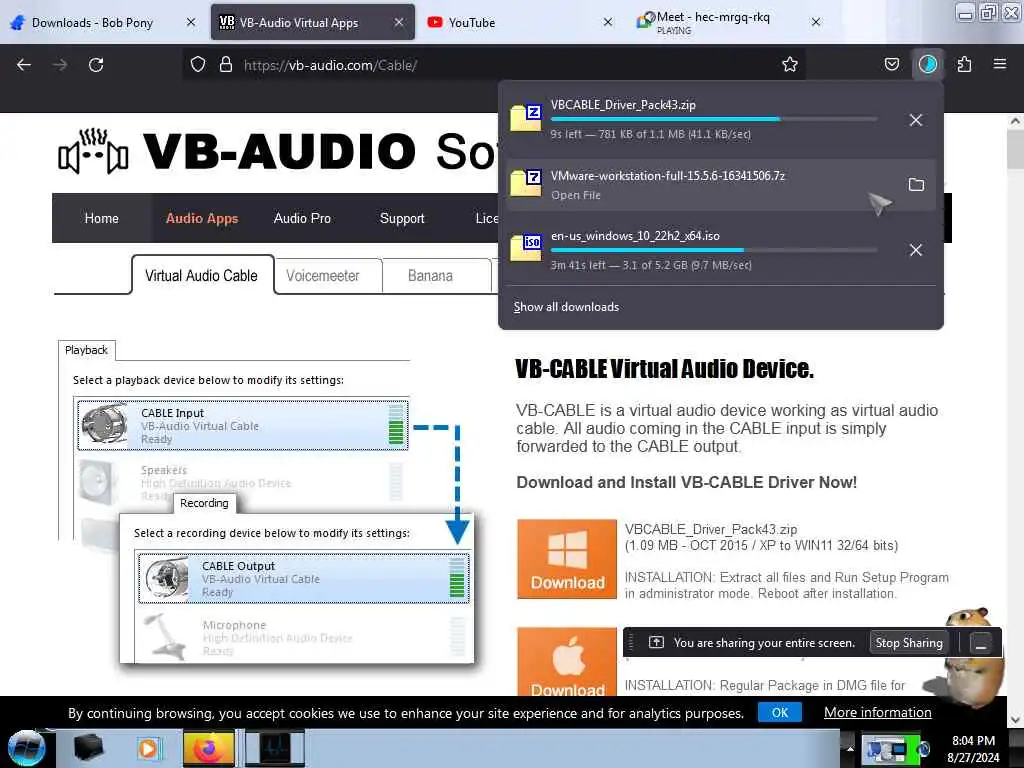1024x768 pixels.
Task: Click the VB-CABLE Virtual Audio Device heading
Action: click(x=664, y=369)
